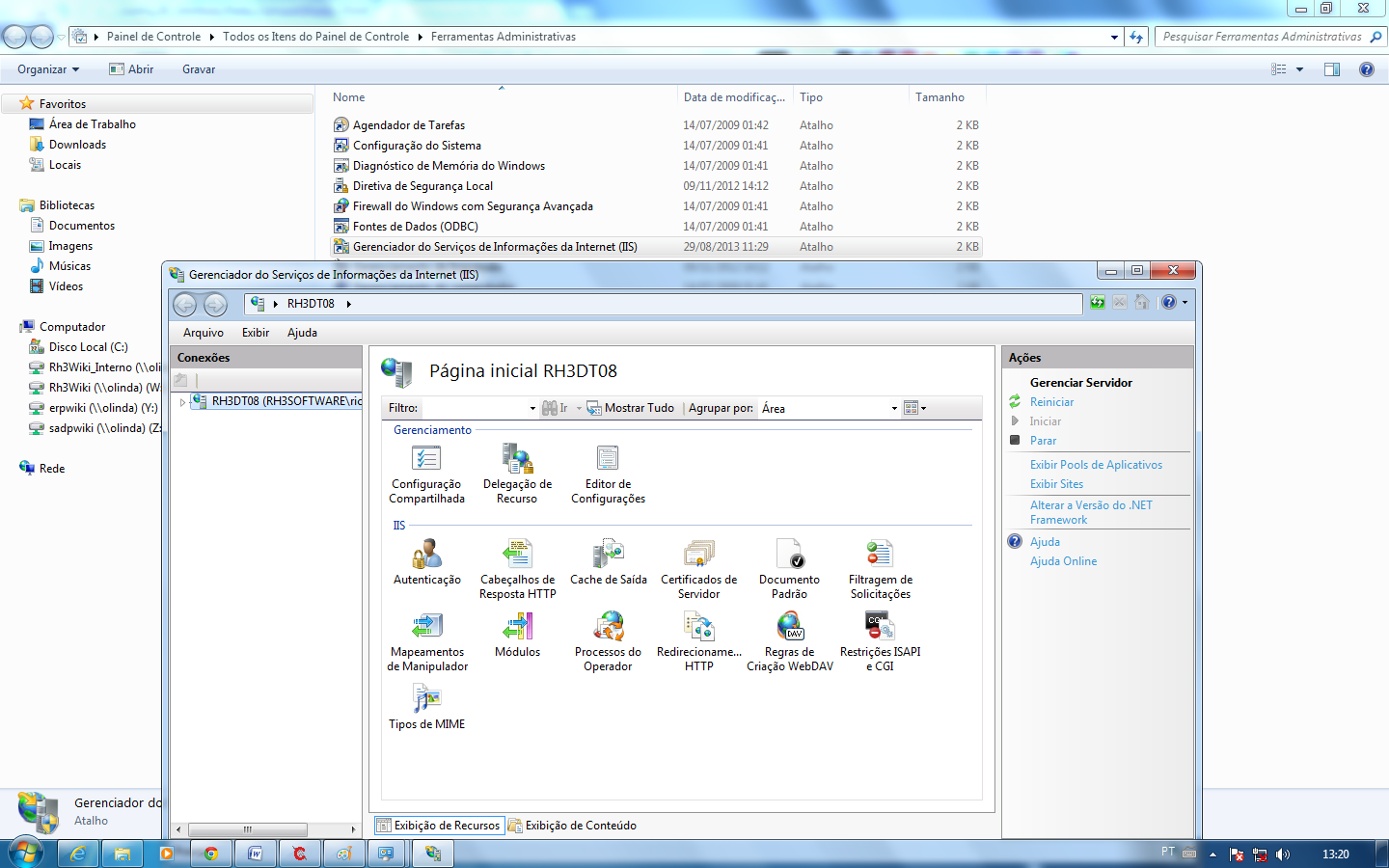
Task: Click the Explorer help icon
Action: (x=1367, y=69)
